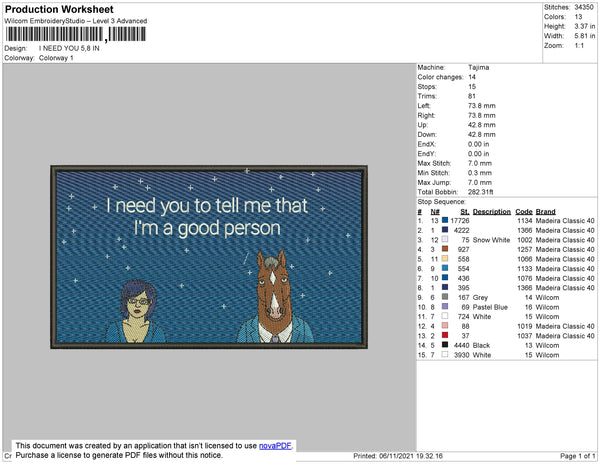600x464 pixels.
Task: Click the 'Stop Sequence:' label
Action: [441, 202]
